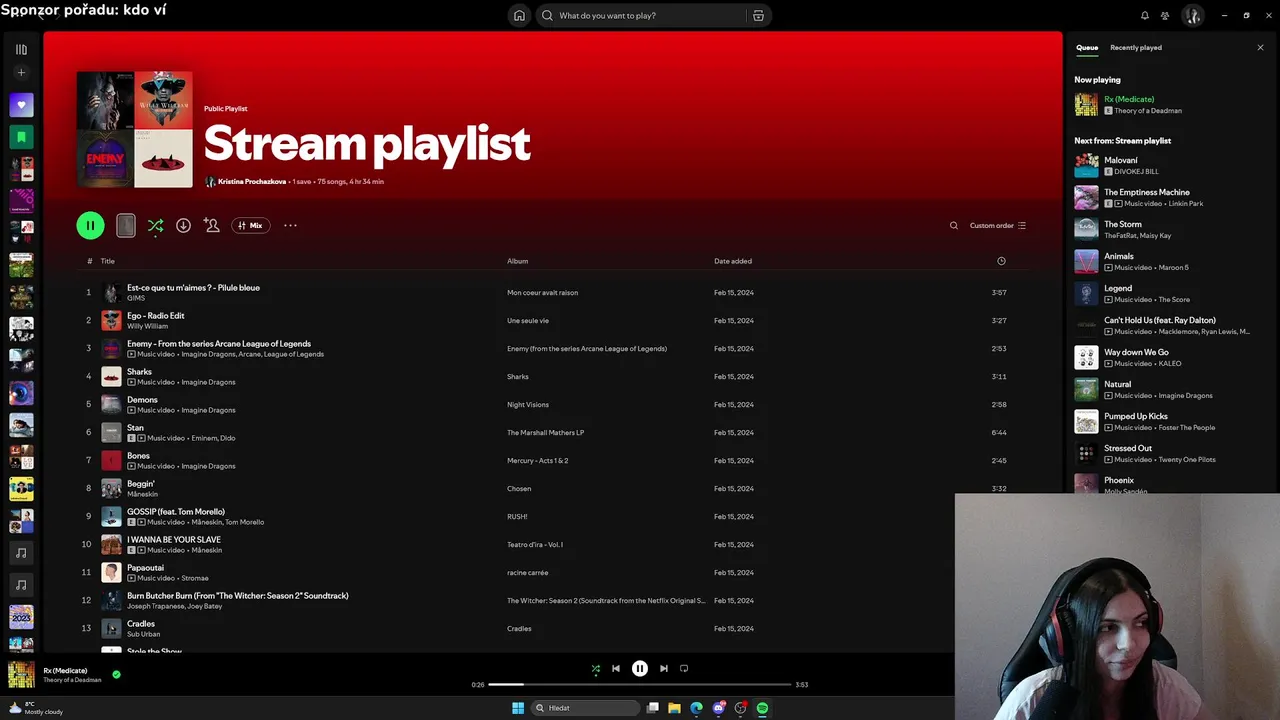Open Custom order sort dropdown
This screenshot has width=1280, height=720.
[x=998, y=226]
